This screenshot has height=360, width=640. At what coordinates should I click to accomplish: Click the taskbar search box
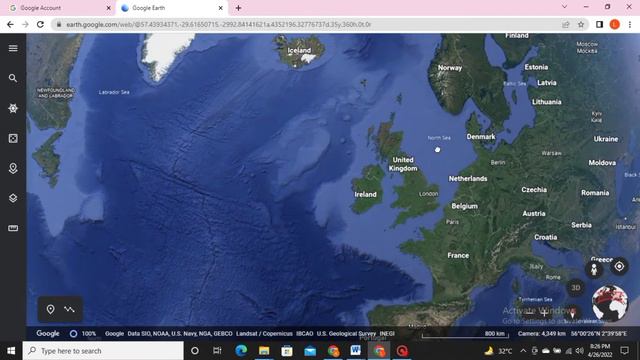103,351
